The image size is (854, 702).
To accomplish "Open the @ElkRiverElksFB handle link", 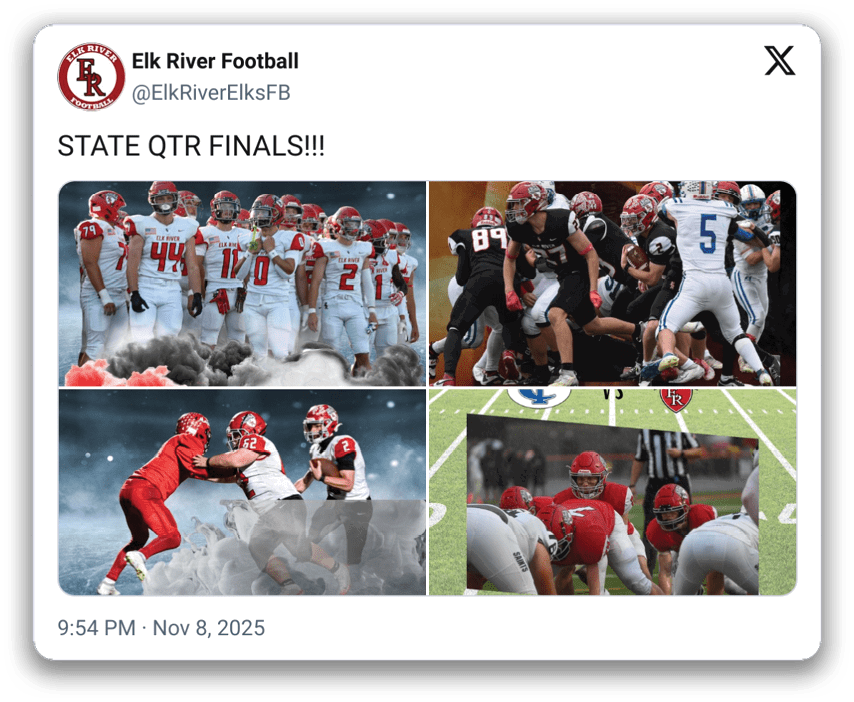I will click(211, 93).
